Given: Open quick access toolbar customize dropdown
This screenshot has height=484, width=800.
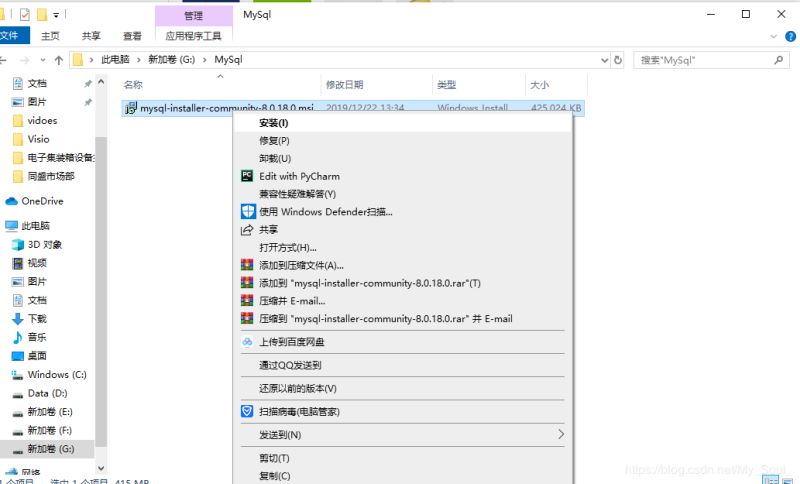Looking at the screenshot, I should click(56, 15).
